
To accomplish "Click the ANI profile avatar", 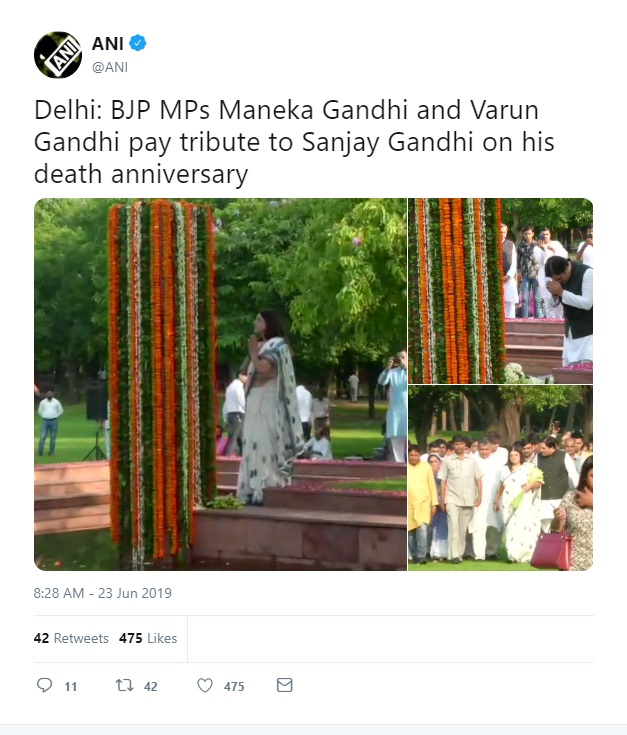I will tap(58, 55).
